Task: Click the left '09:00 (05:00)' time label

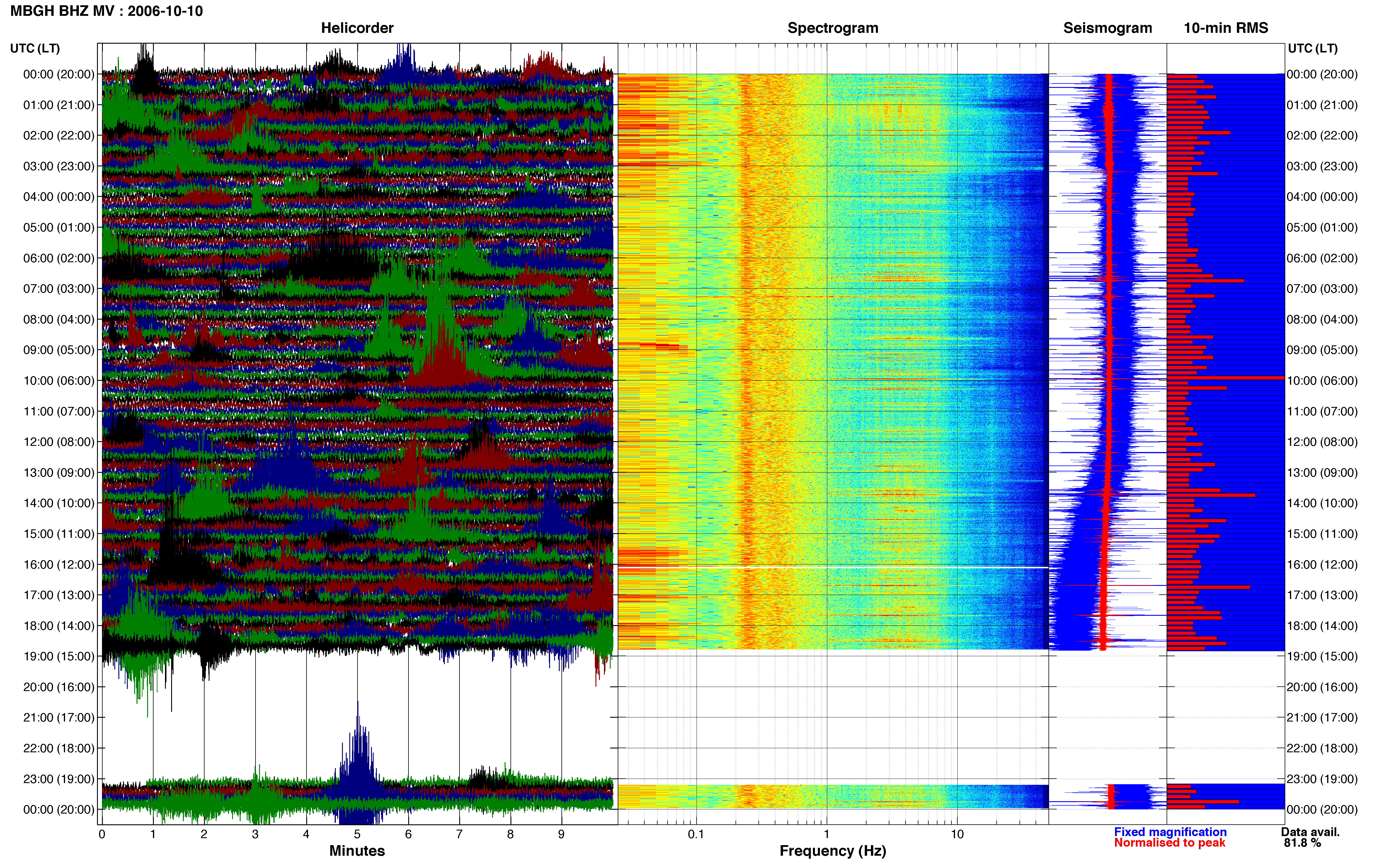Action: [59, 350]
